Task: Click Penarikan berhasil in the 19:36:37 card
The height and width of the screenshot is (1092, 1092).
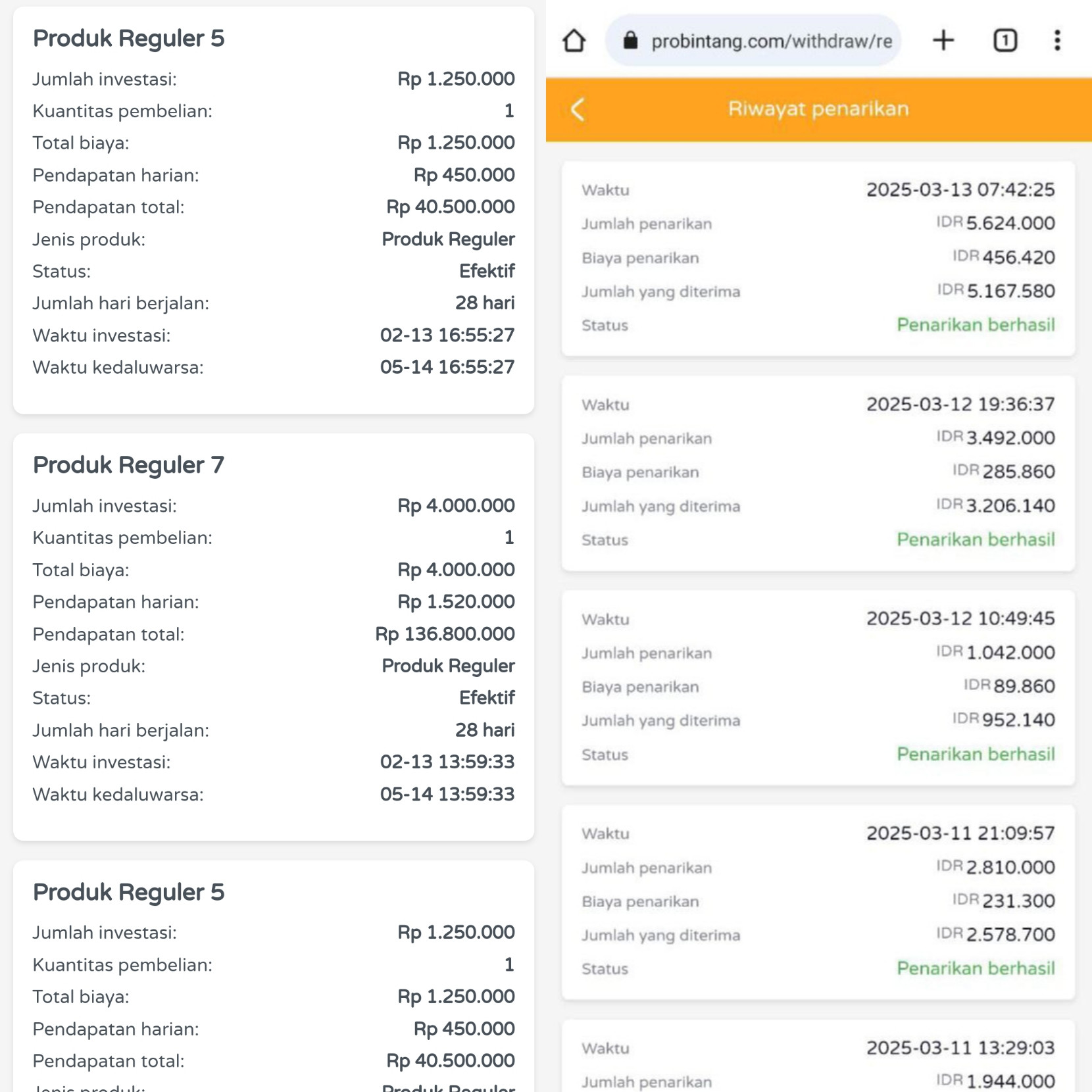Action: tap(976, 539)
